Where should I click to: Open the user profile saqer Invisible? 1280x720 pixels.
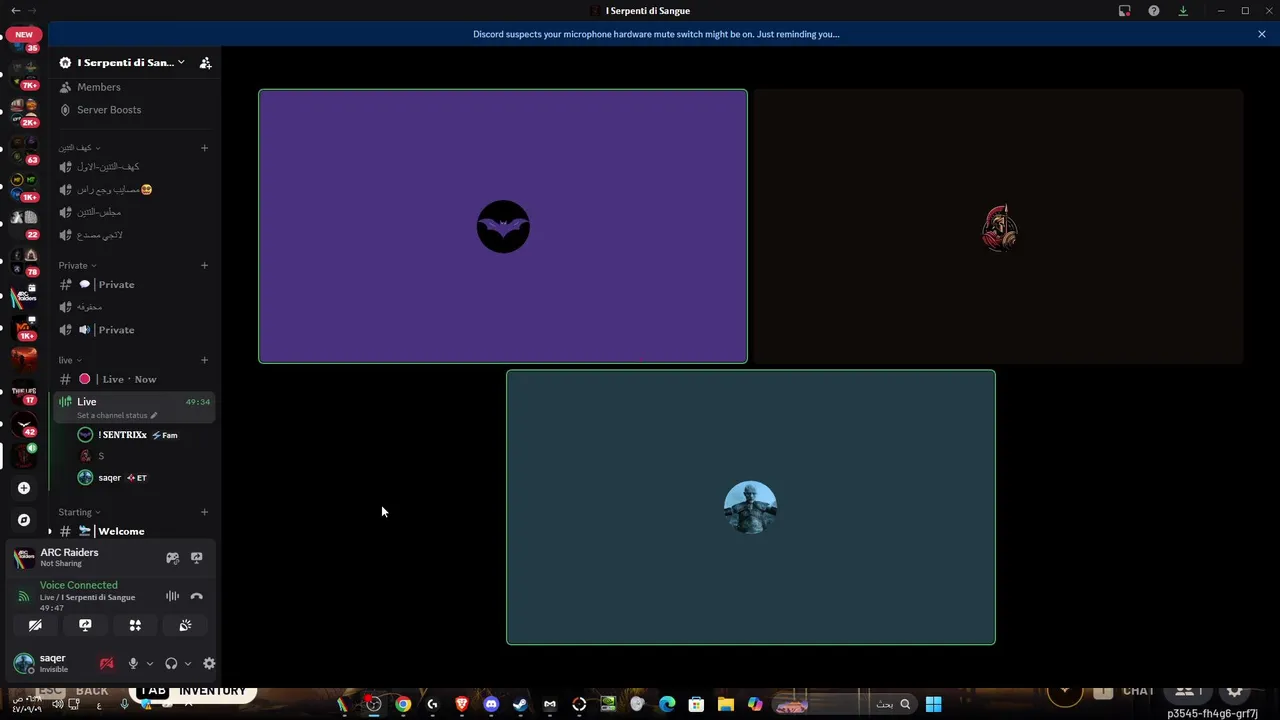point(52,663)
